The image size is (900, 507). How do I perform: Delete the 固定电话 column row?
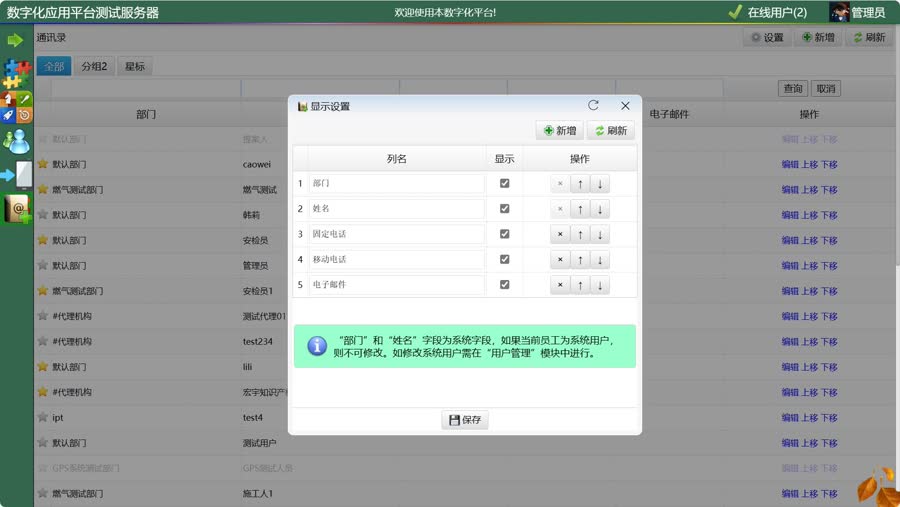[x=560, y=234]
